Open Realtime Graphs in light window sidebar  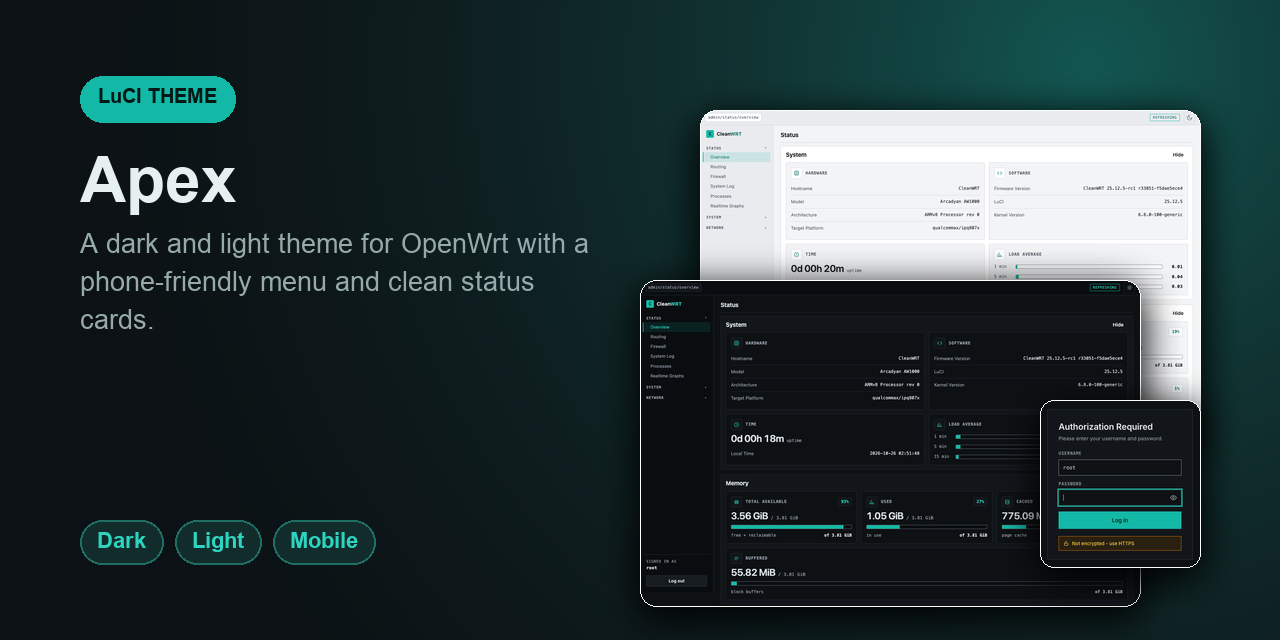click(736, 206)
